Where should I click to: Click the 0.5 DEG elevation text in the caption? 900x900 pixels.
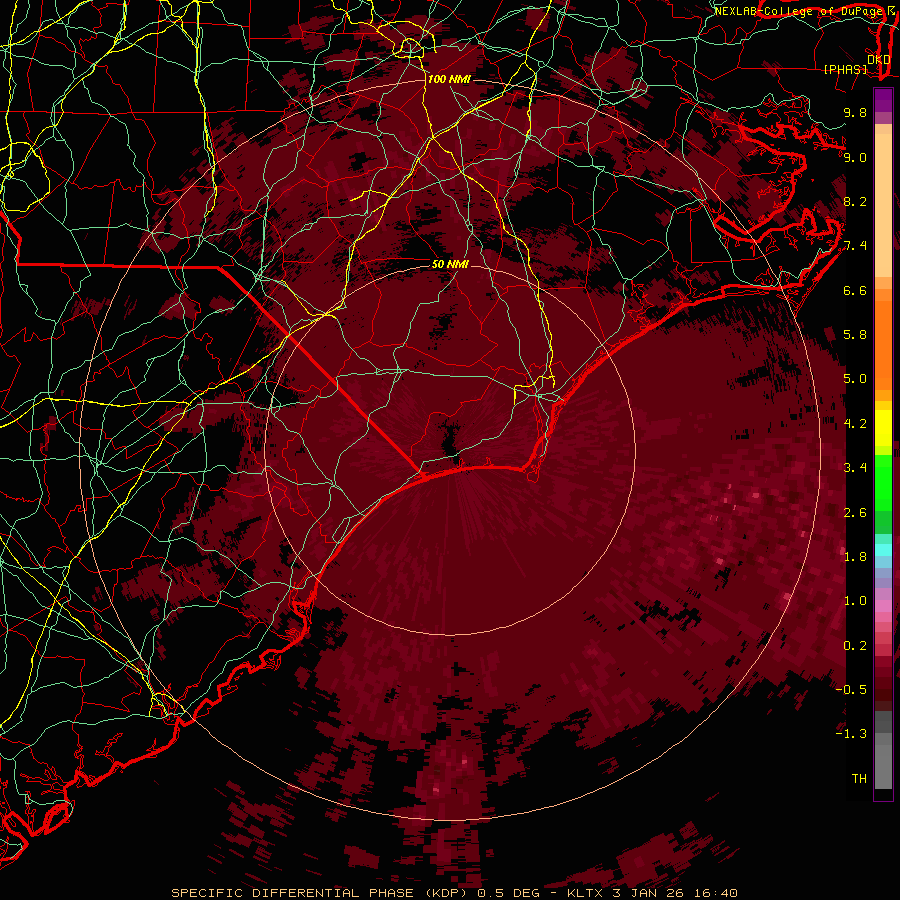pos(509,893)
